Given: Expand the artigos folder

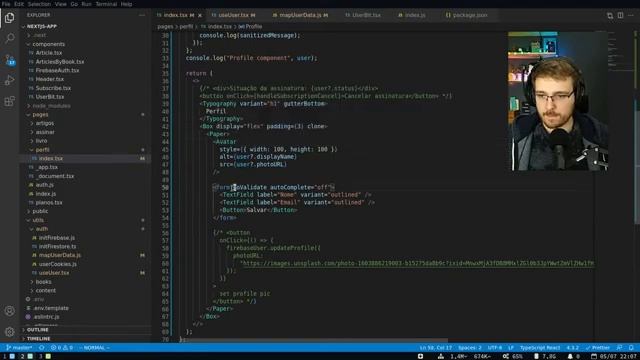Looking at the screenshot, I should (x=44, y=123).
